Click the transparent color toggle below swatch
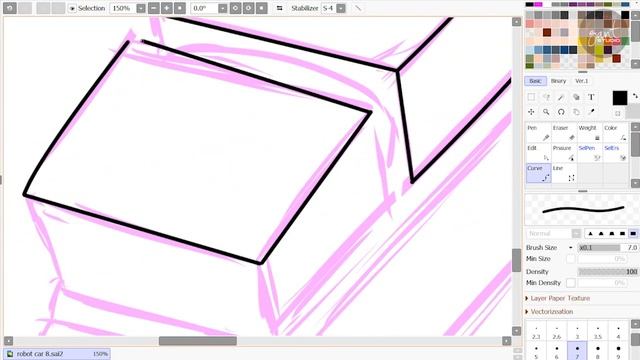 point(618,113)
